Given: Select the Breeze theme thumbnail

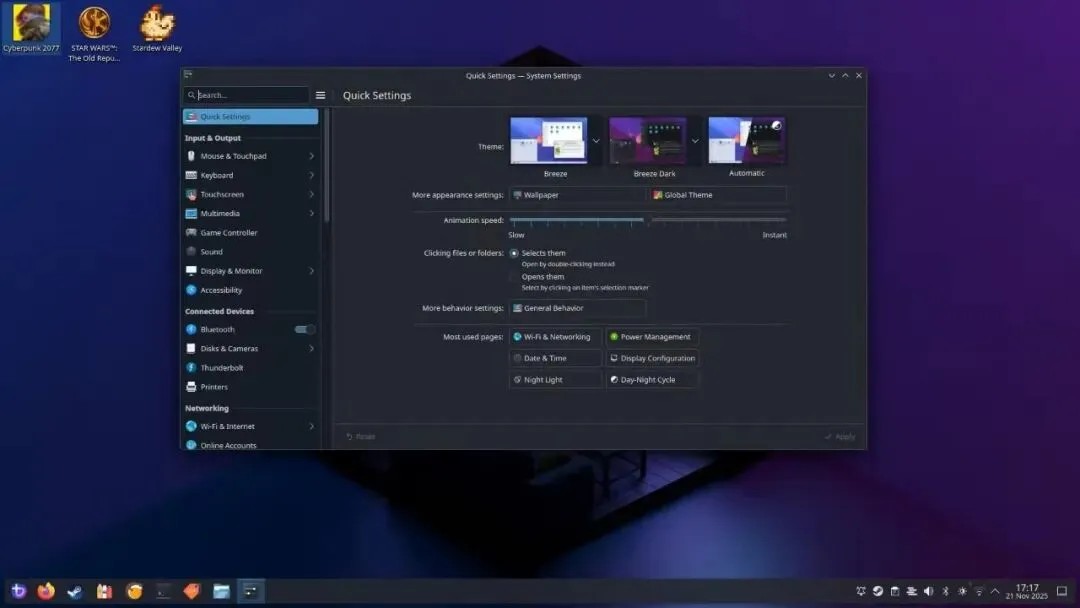Looking at the screenshot, I should 549,140.
